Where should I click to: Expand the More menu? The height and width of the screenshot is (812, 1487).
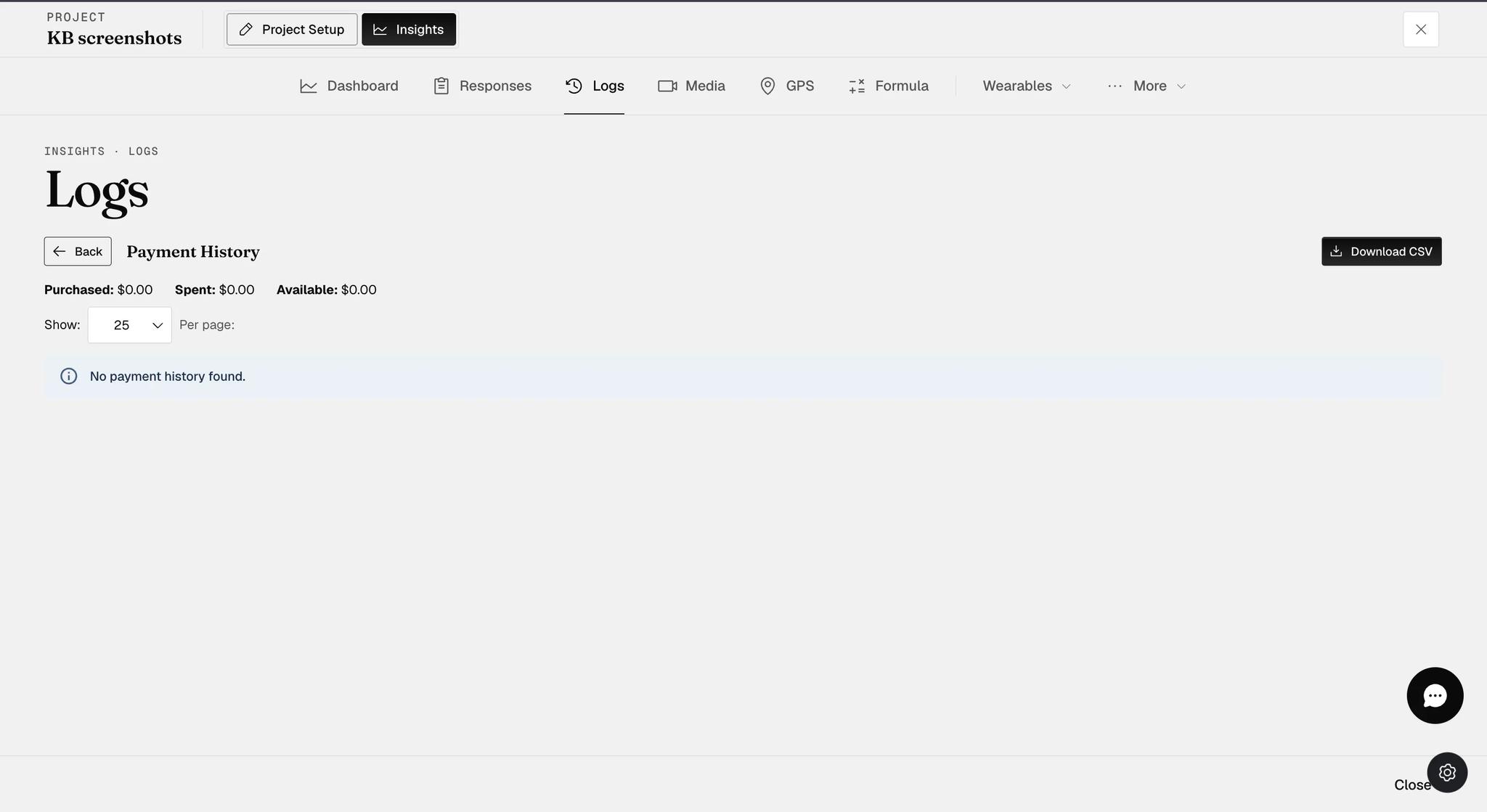(1146, 86)
